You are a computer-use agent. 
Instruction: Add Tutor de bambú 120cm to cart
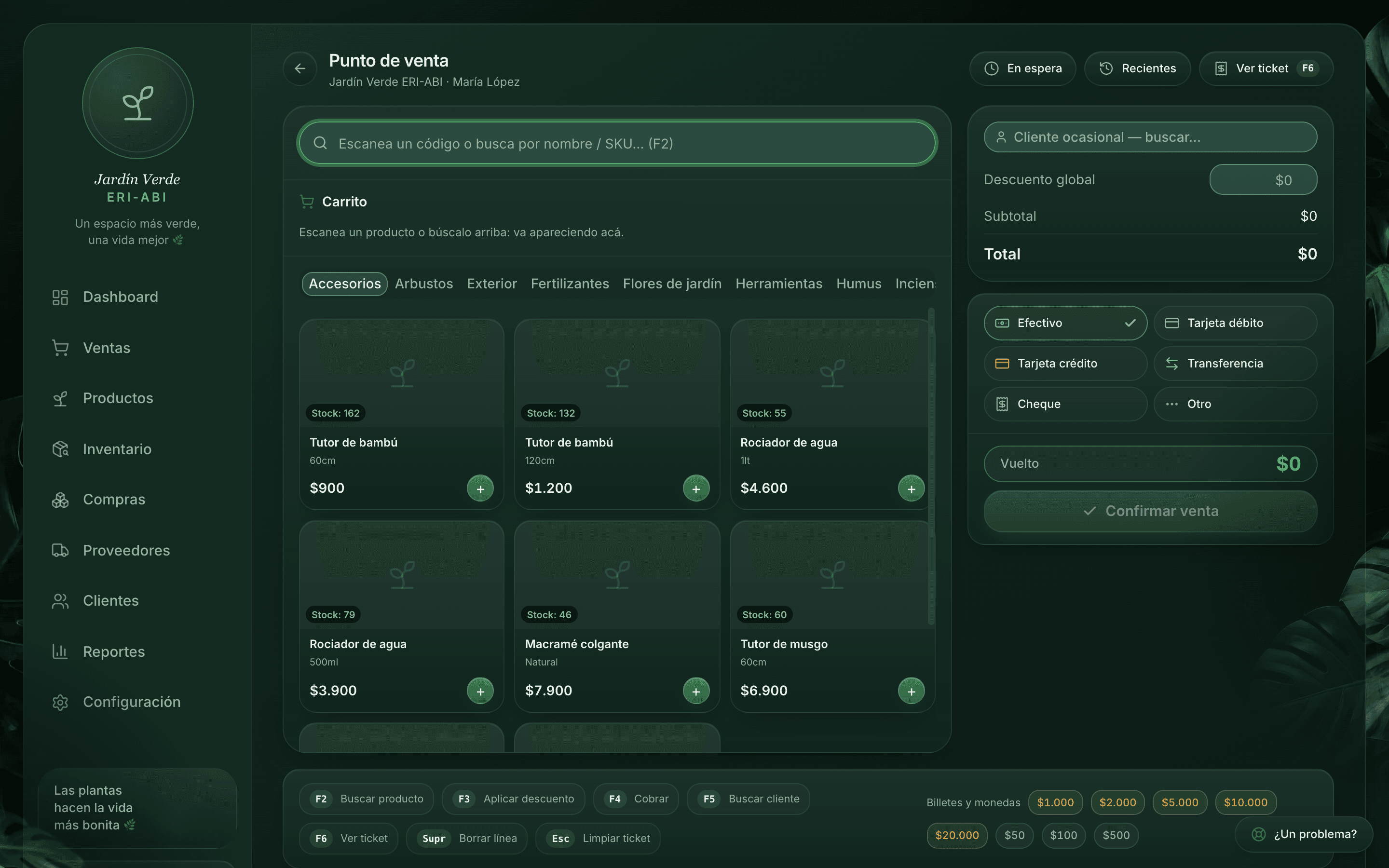(x=695, y=488)
